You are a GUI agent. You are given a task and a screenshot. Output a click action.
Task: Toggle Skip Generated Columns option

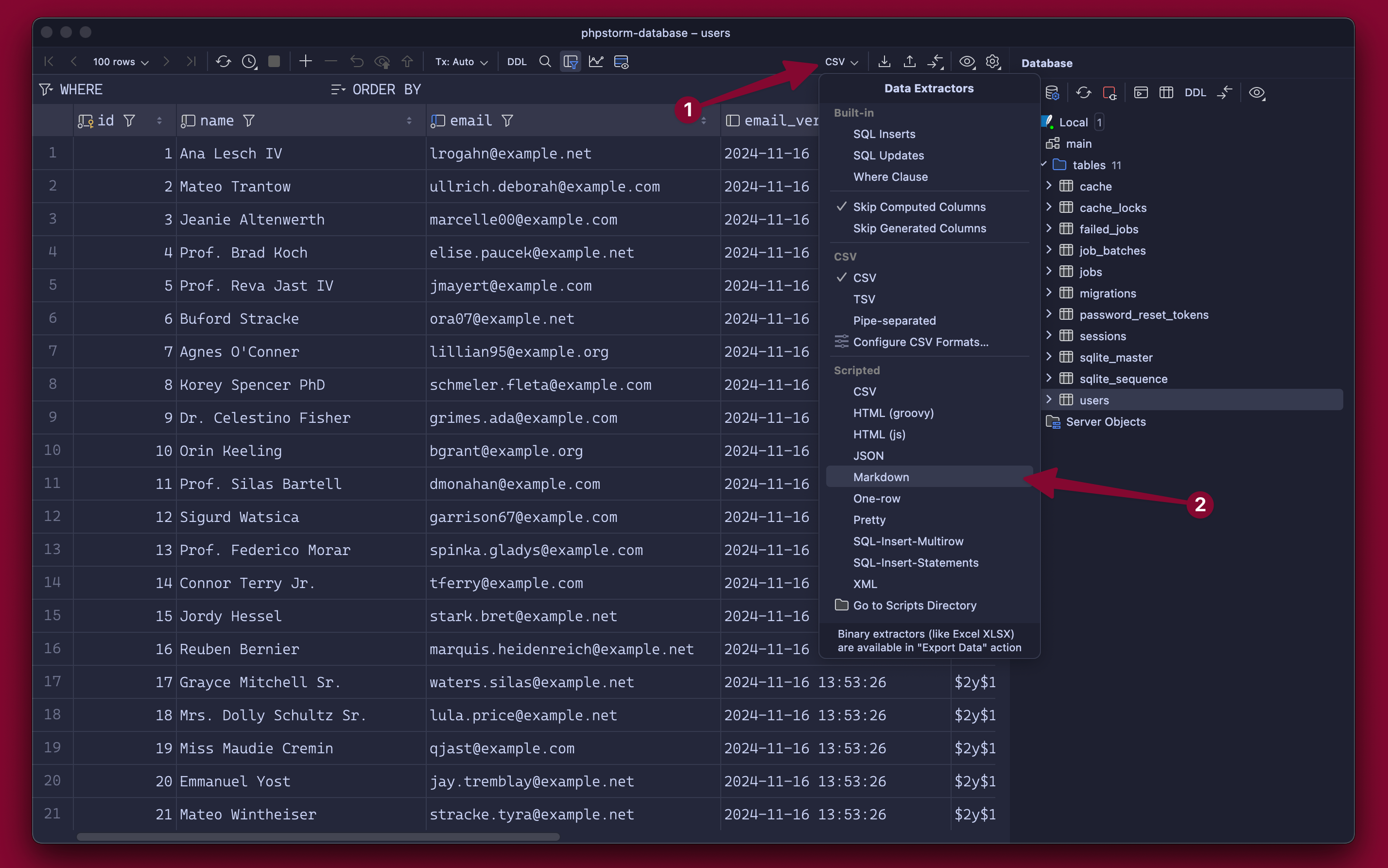pos(929,228)
